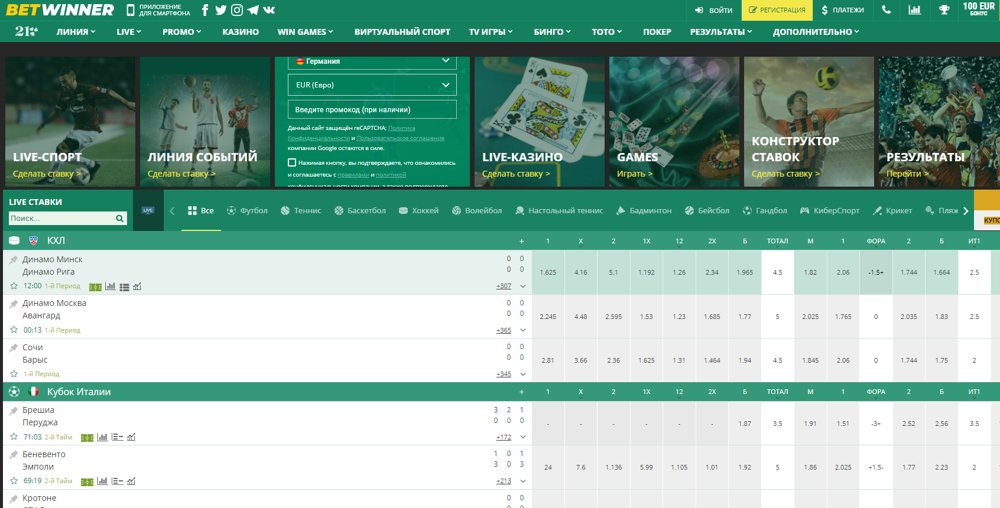1000x508 pixels.
Task: Open the Instagram social icon
Action: click(x=237, y=10)
